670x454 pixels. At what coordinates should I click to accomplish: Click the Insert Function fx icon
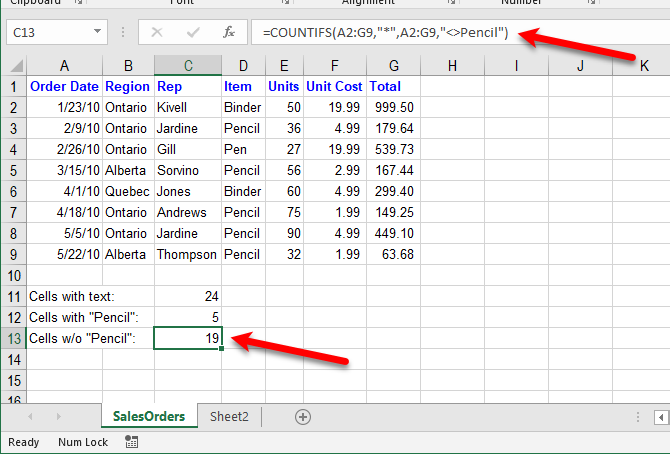coord(228,33)
